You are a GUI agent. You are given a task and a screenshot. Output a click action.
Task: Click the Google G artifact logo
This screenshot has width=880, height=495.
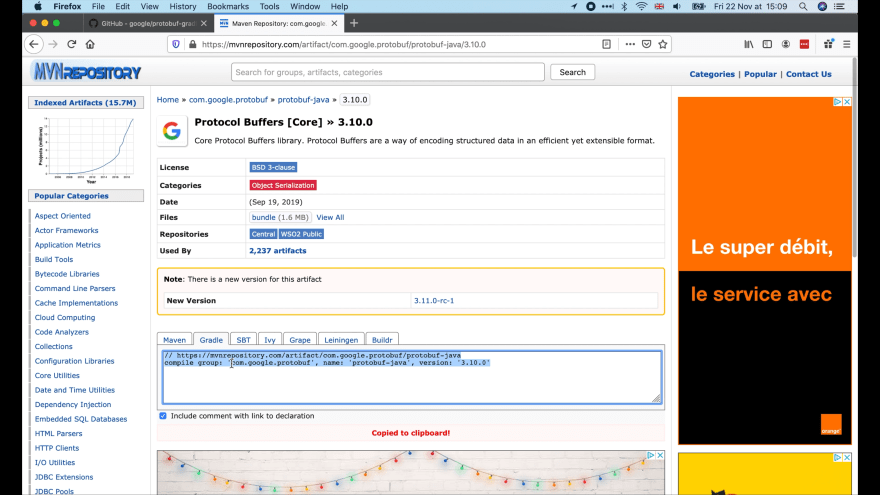point(172,131)
